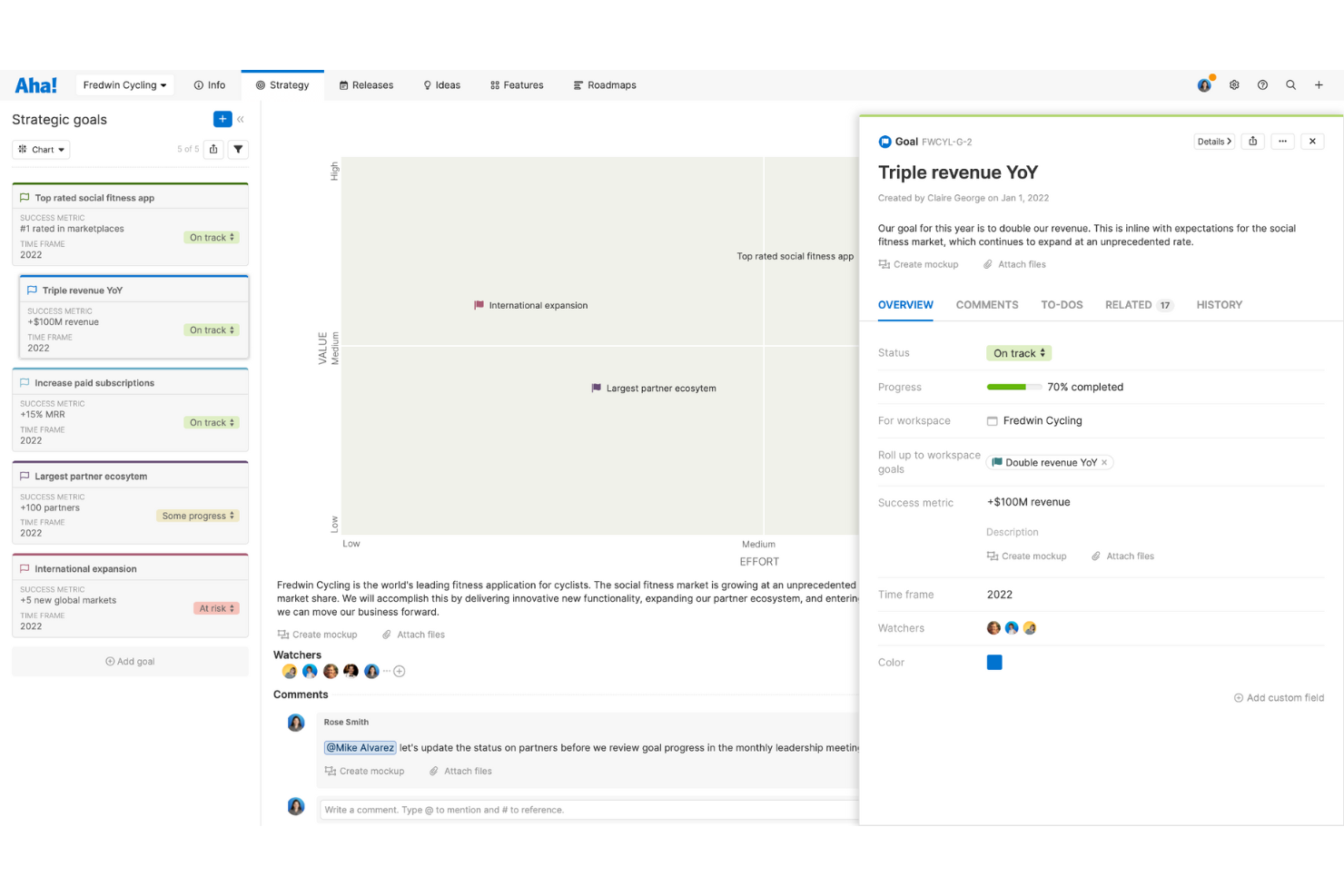Open the Releases tab

tap(366, 85)
